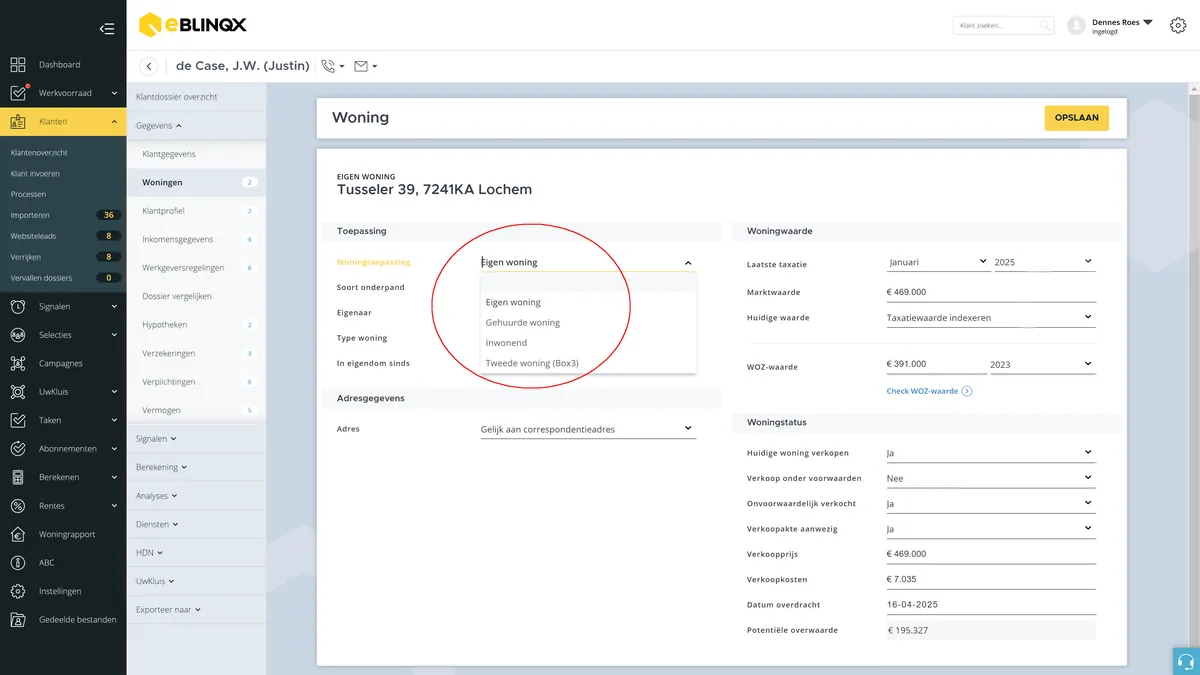Click the OPSLAAN button
This screenshot has width=1200, height=675.
1076,118
